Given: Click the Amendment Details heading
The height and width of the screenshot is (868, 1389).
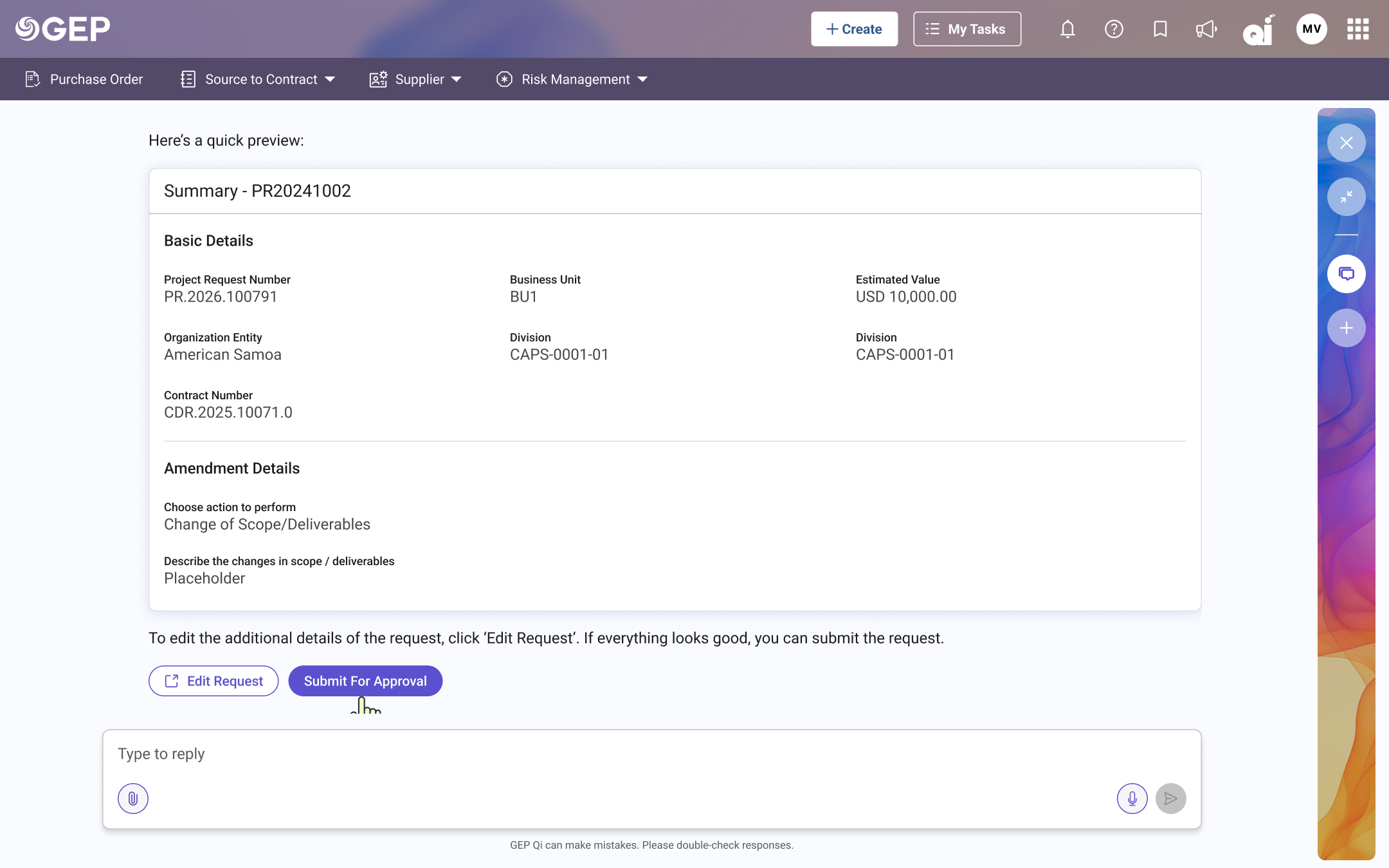Looking at the screenshot, I should 232,469.
